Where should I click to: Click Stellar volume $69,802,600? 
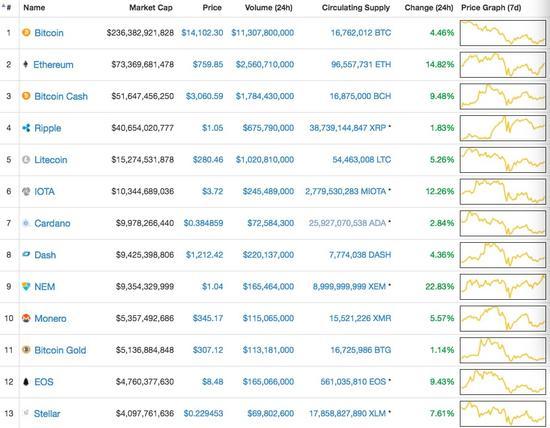(x=271, y=414)
